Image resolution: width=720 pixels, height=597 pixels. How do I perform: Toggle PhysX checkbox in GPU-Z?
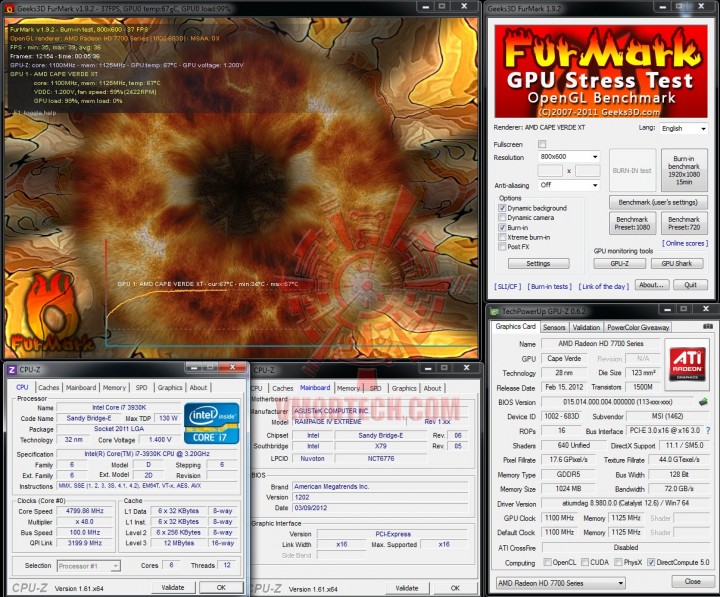pos(619,562)
